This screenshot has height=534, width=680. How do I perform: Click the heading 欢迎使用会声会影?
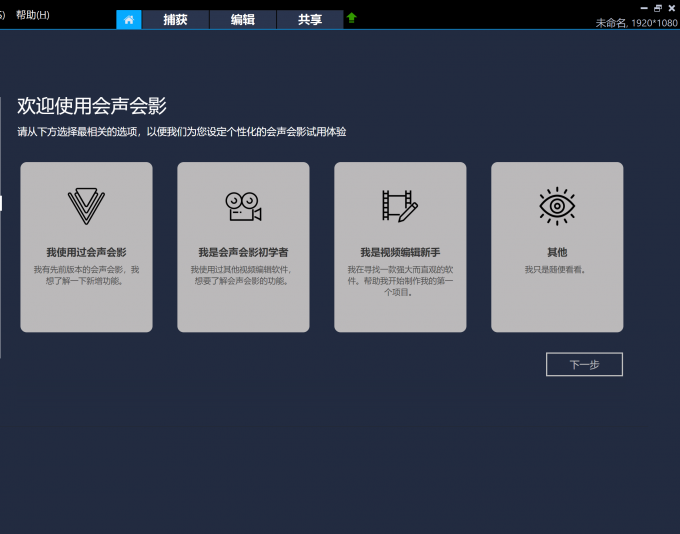pos(92,106)
